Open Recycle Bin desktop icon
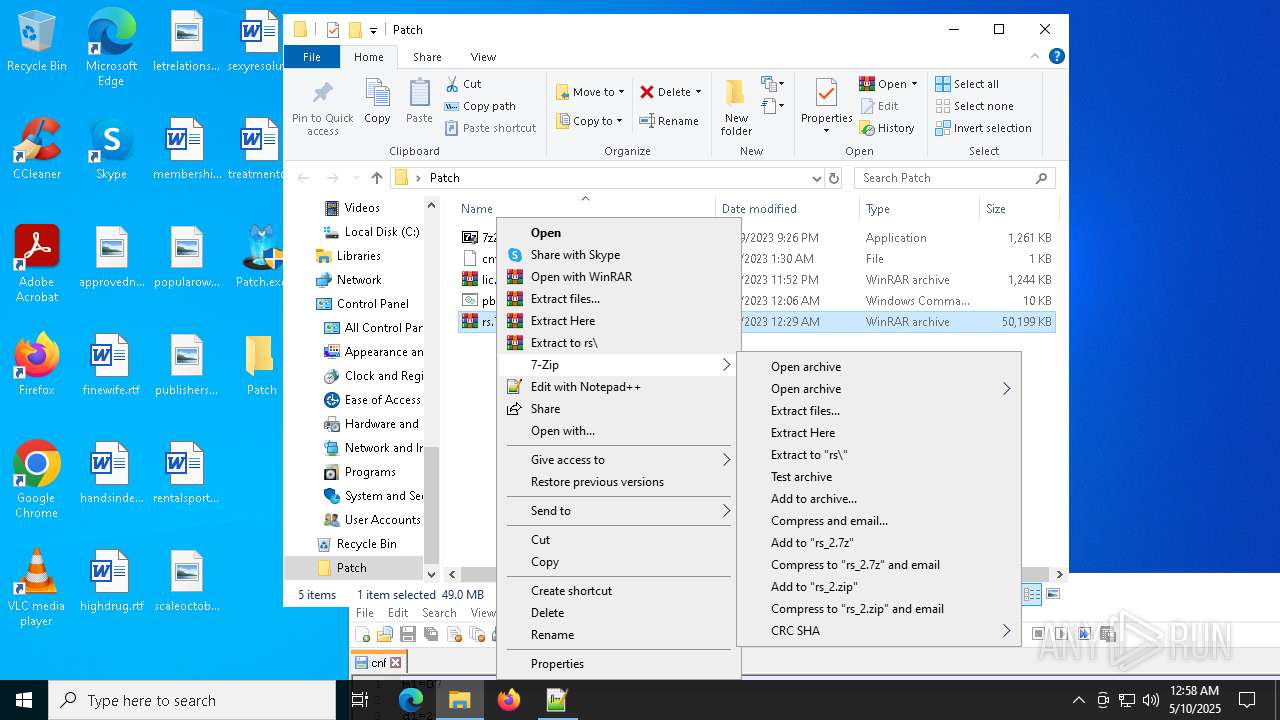1280x720 pixels. tap(37, 42)
